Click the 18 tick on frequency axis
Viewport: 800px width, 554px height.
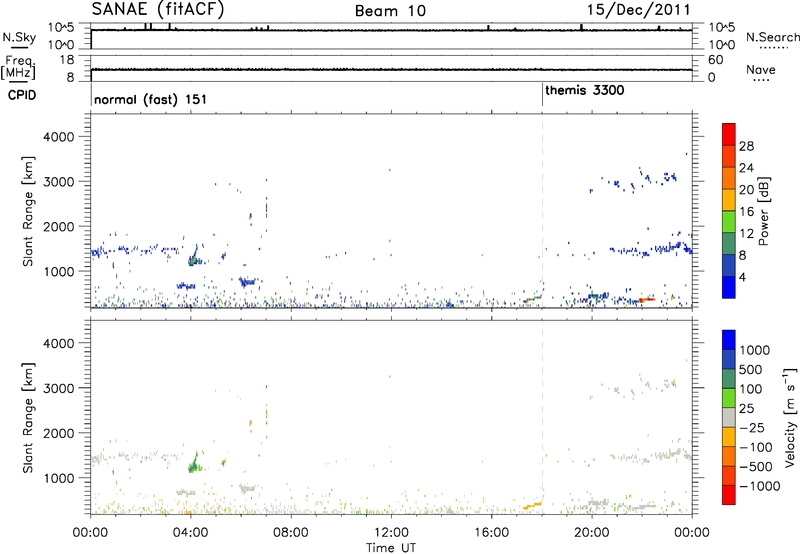(x=67, y=60)
